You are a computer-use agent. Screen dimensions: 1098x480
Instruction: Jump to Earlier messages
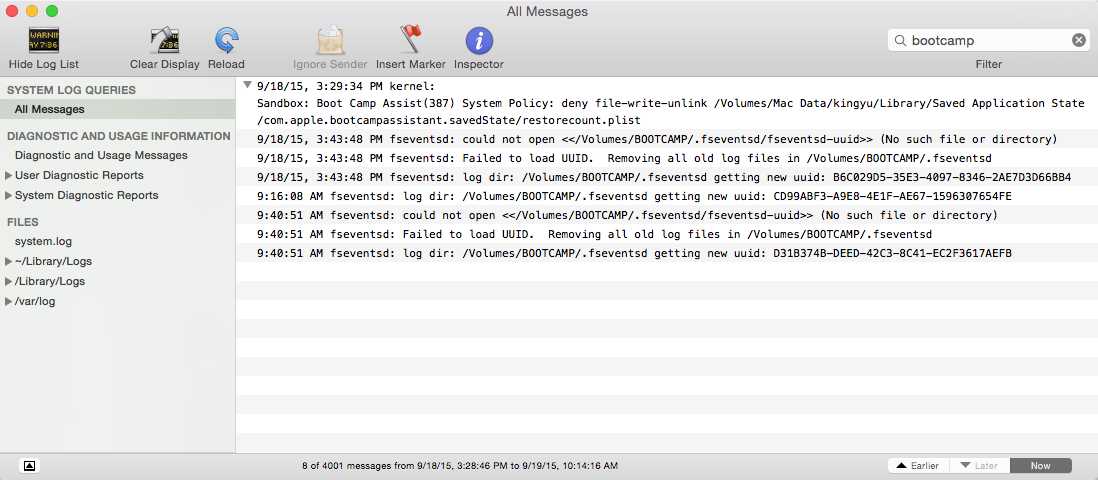[x=918, y=466]
